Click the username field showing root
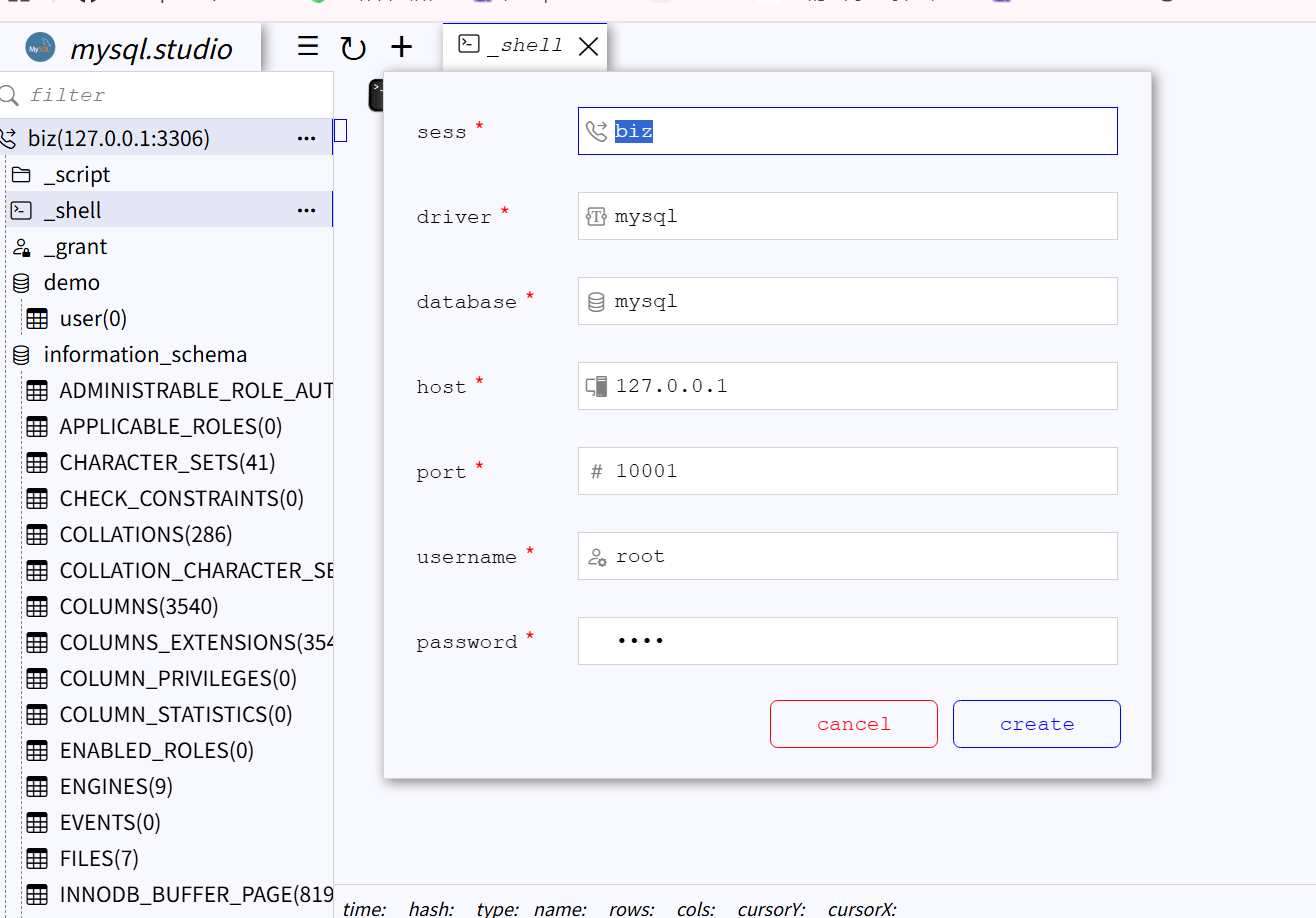The image size is (1316, 918). coord(847,556)
